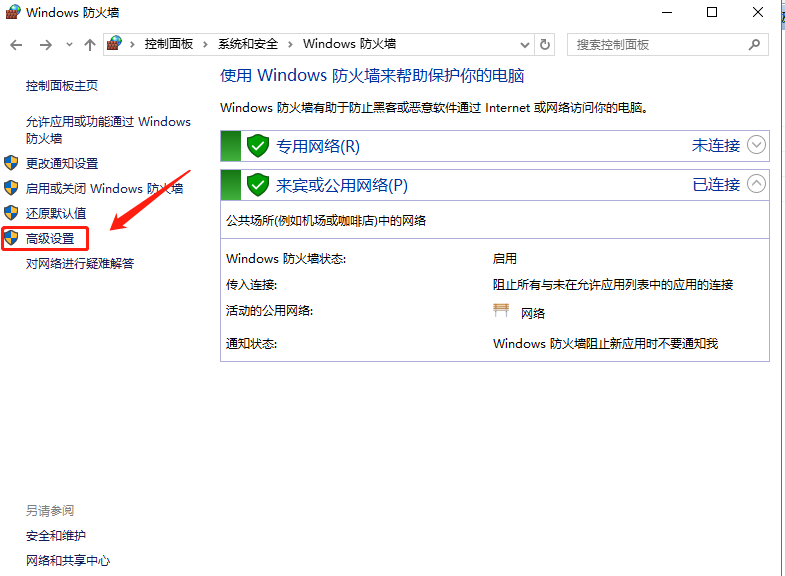Focus the 搜索控制面板 search box
Image resolution: width=785 pixels, height=576 pixels.
click(668, 45)
